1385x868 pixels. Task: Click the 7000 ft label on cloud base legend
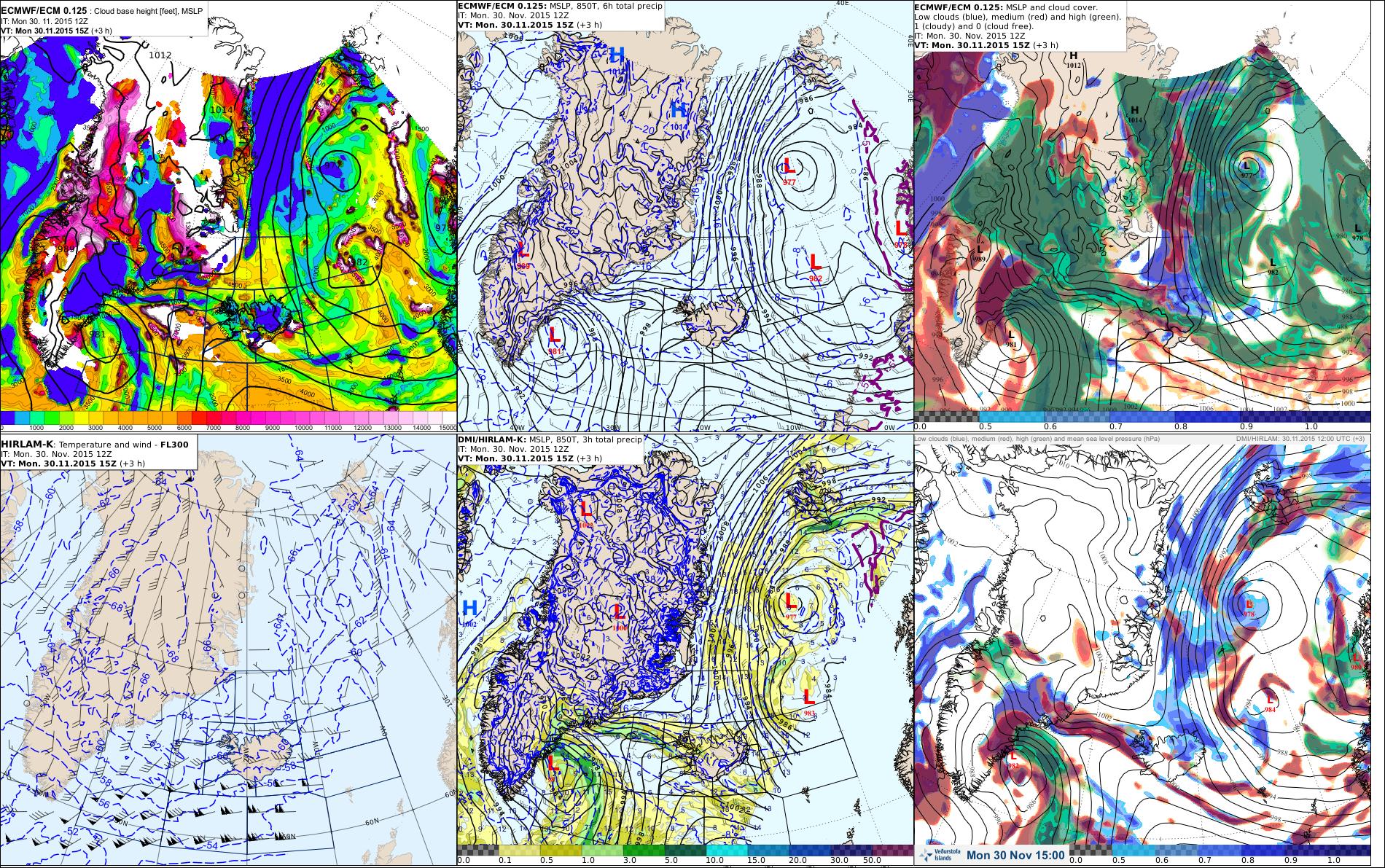click(x=214, y=429)
